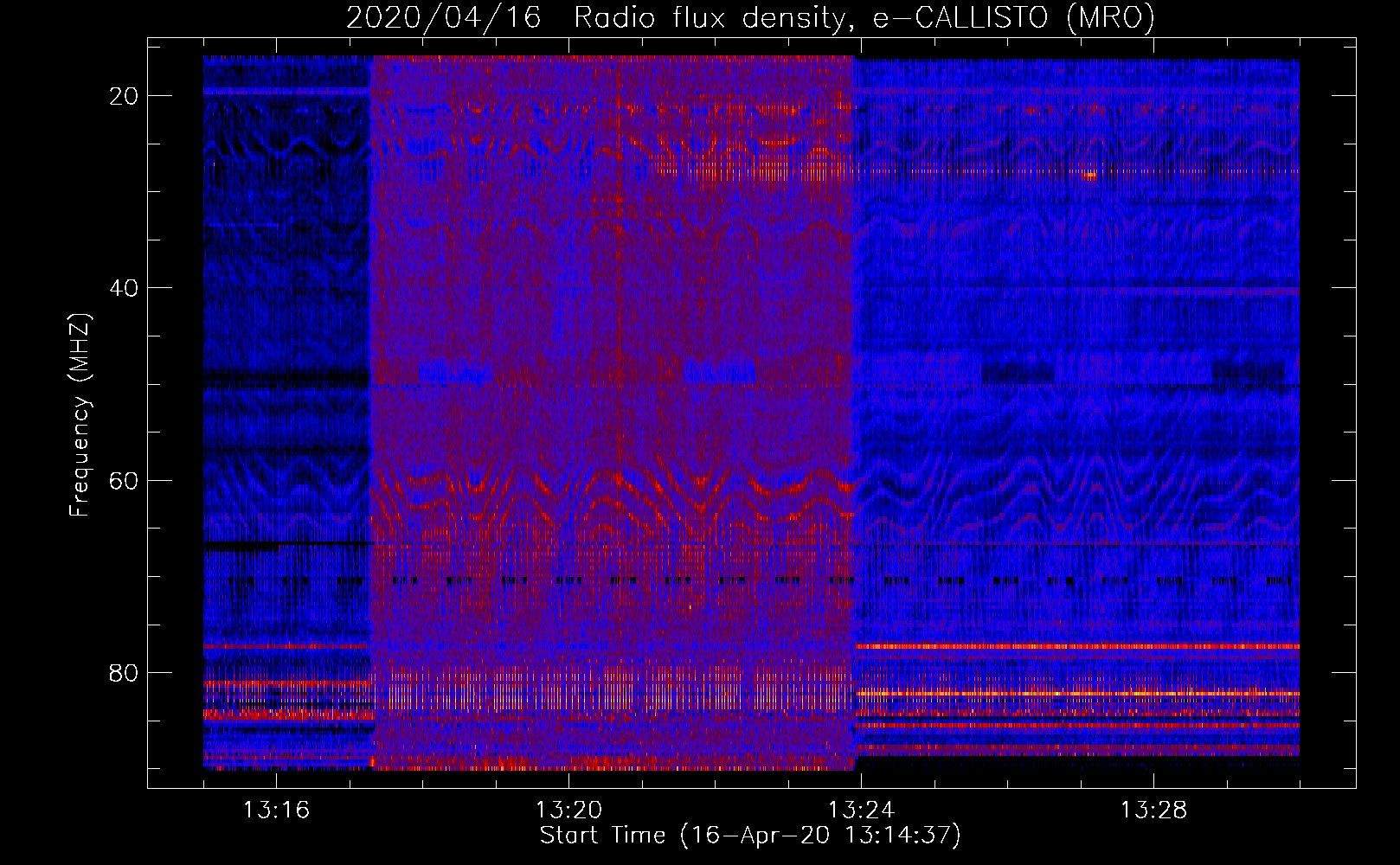Viewport: 1400px width, 865px height.
Task: Click the '40' frequency tick label
Action: 124,288
